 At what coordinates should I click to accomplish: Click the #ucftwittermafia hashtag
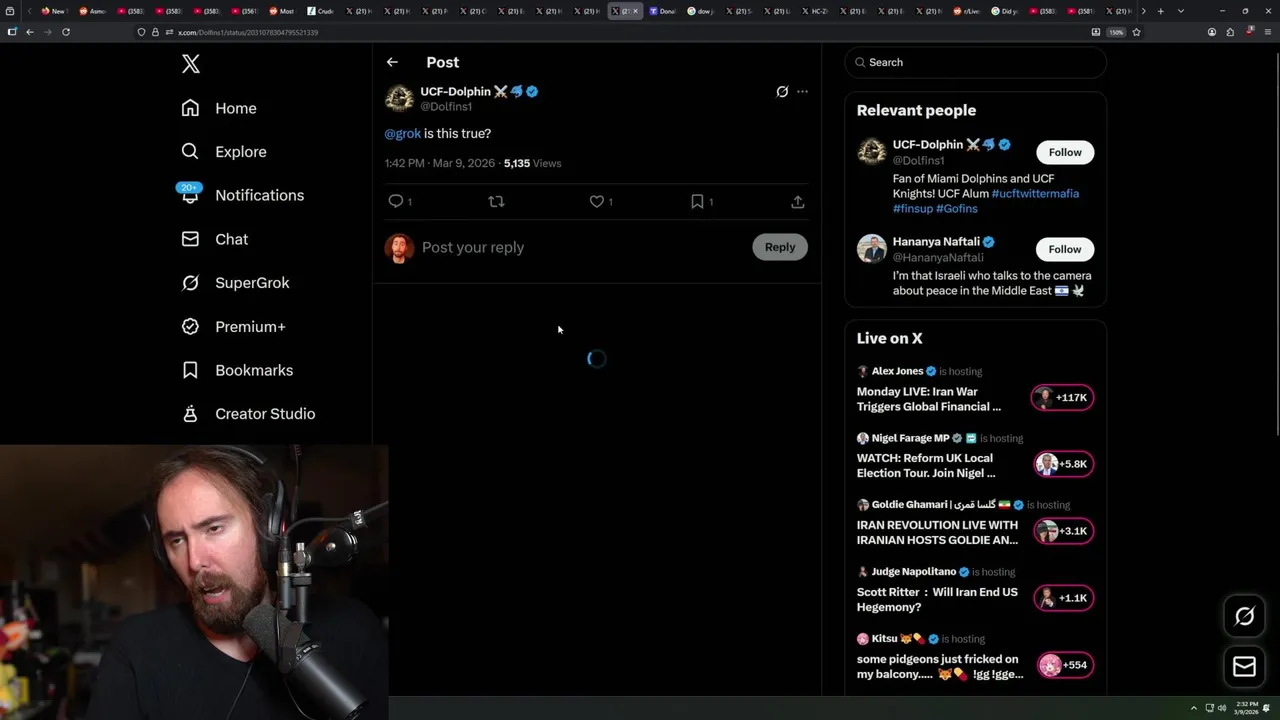[1035, 193]
